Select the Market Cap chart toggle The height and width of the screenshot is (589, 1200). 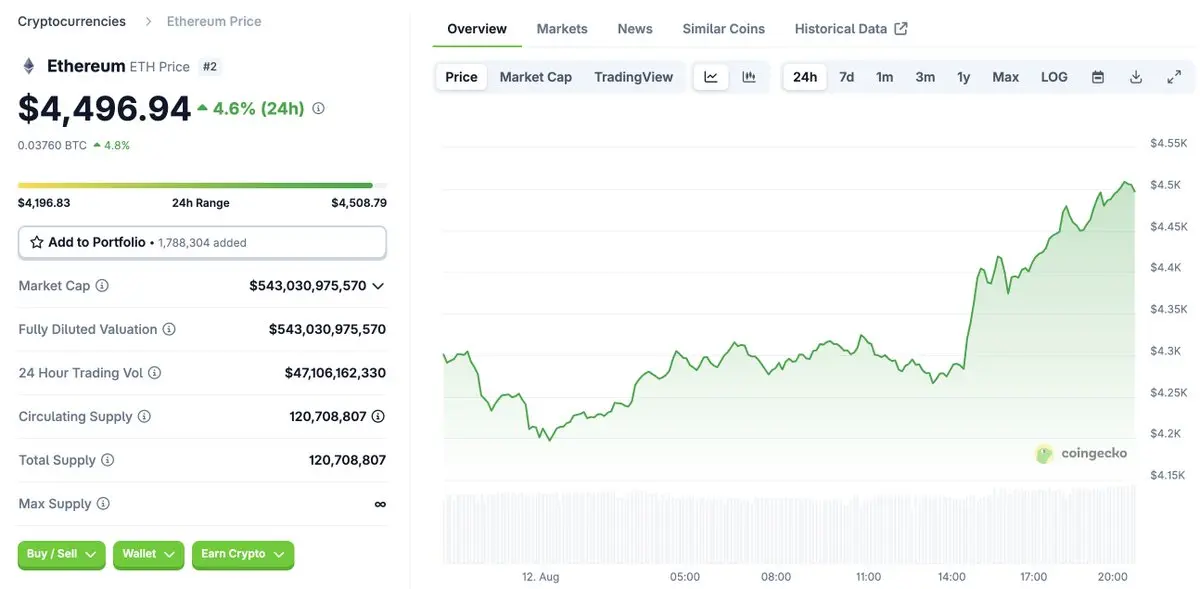point(536,77)
